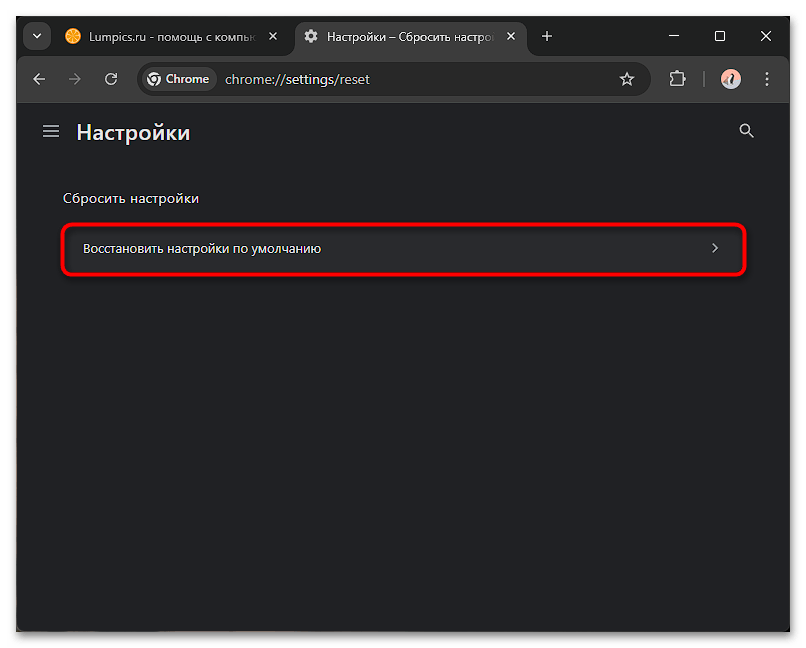Reload the current page
The height and width of the screenshot is (648, 806).
point(111,79)
